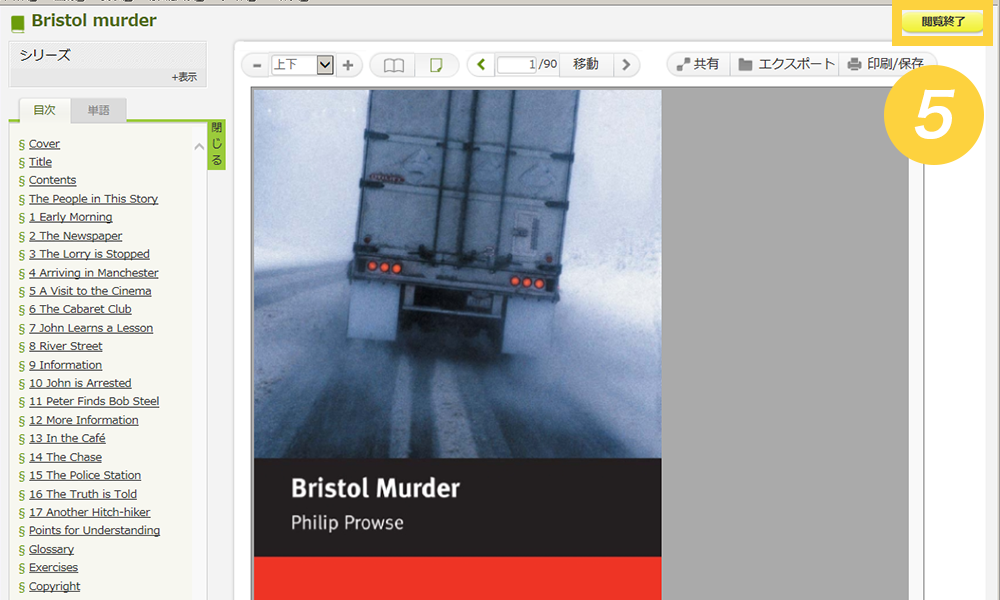Screen dimensions: 1000x600
Task: Click the zoom in plus icon
Action: [348, 65]
